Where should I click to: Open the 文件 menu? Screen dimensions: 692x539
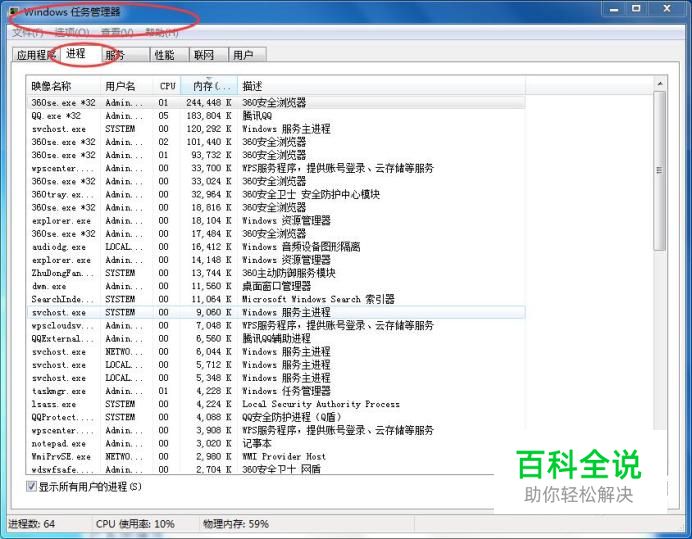coord(28,32)
